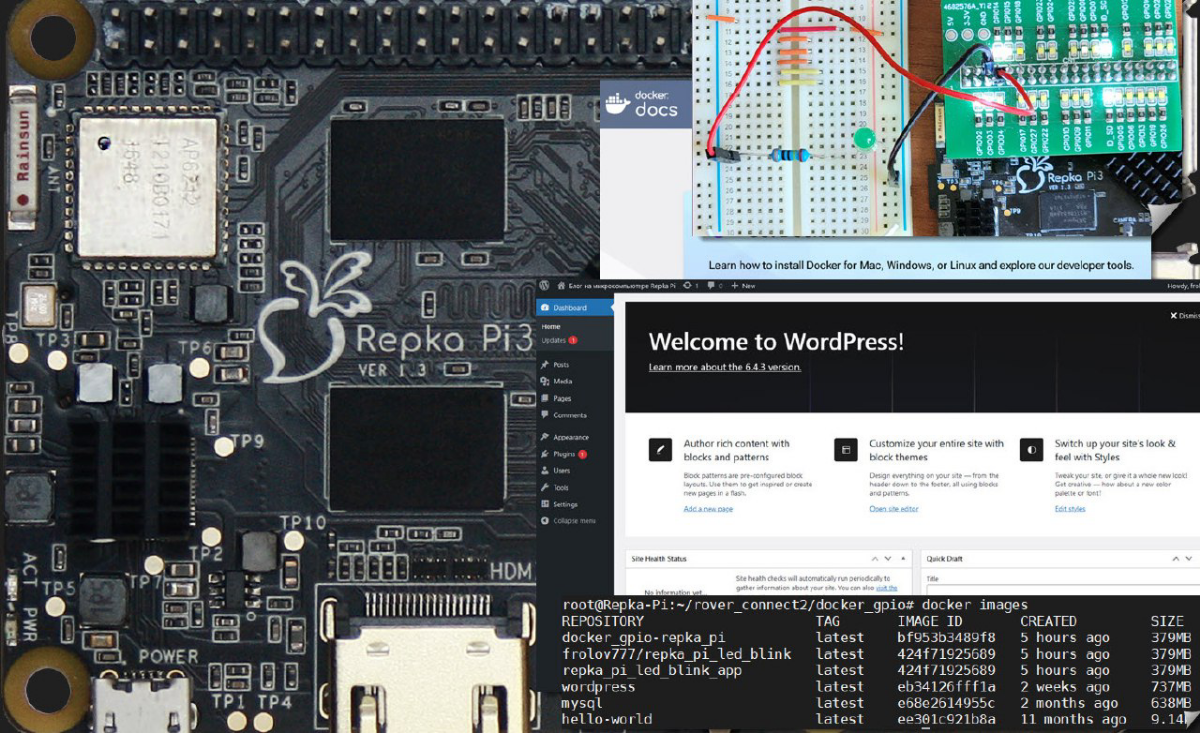Click the updates refresh icon in admin bar

tap(686, 286)
